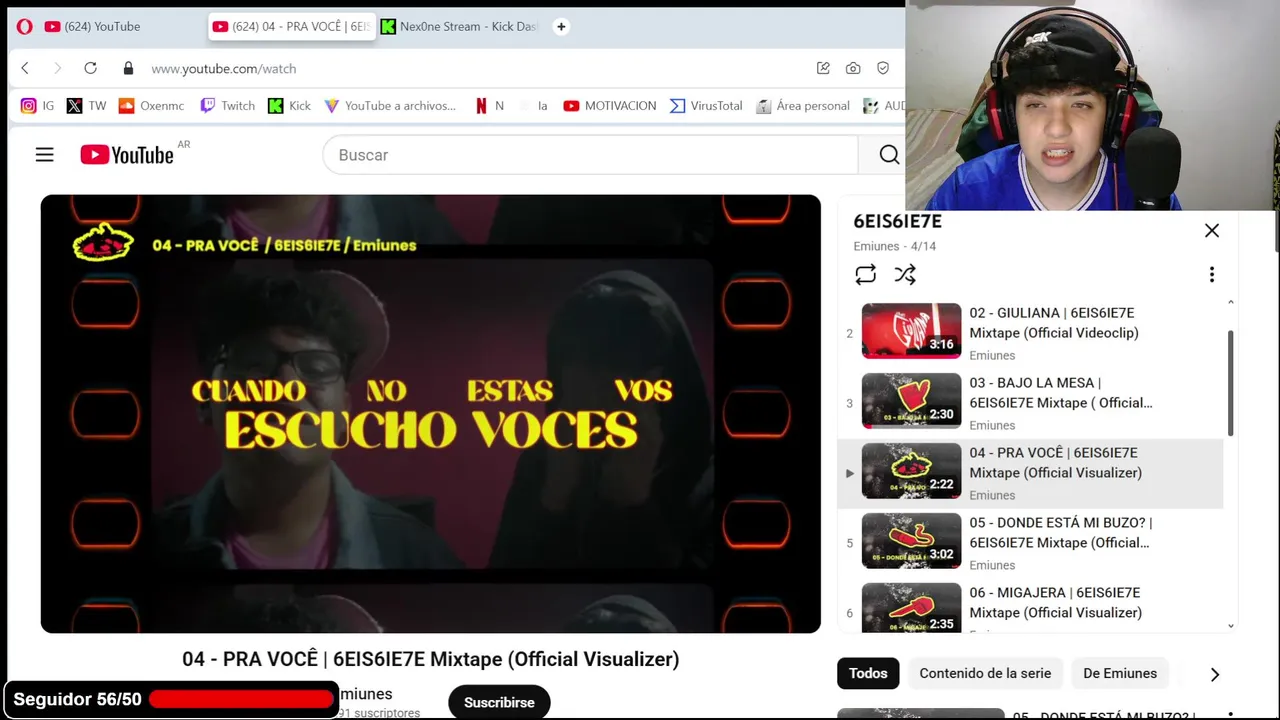
Task: Go to the YouTube home logo
Action: coord(127,155)
